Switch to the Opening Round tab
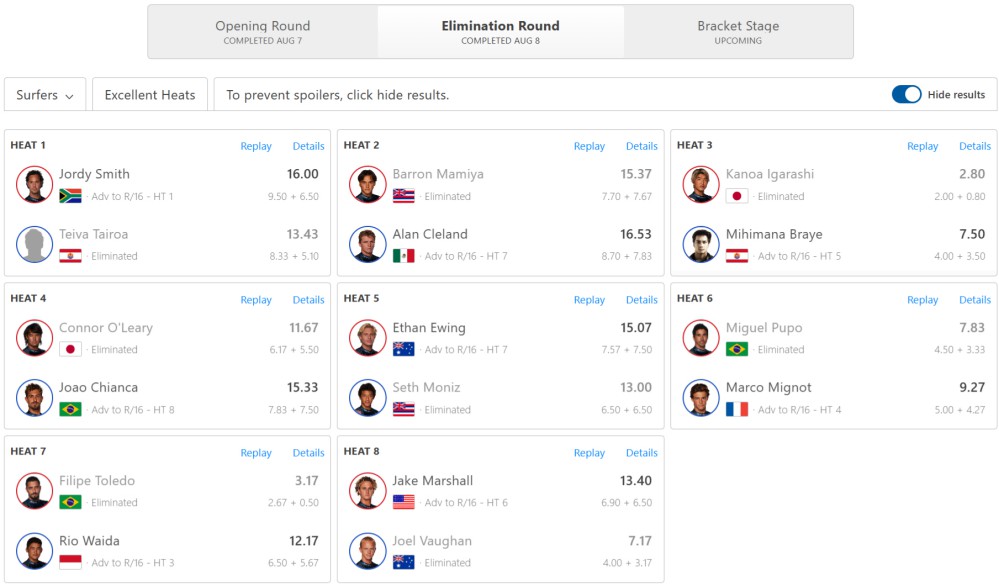Image resolution: width=999 pixels, height=586 pixels. point(262,32)
